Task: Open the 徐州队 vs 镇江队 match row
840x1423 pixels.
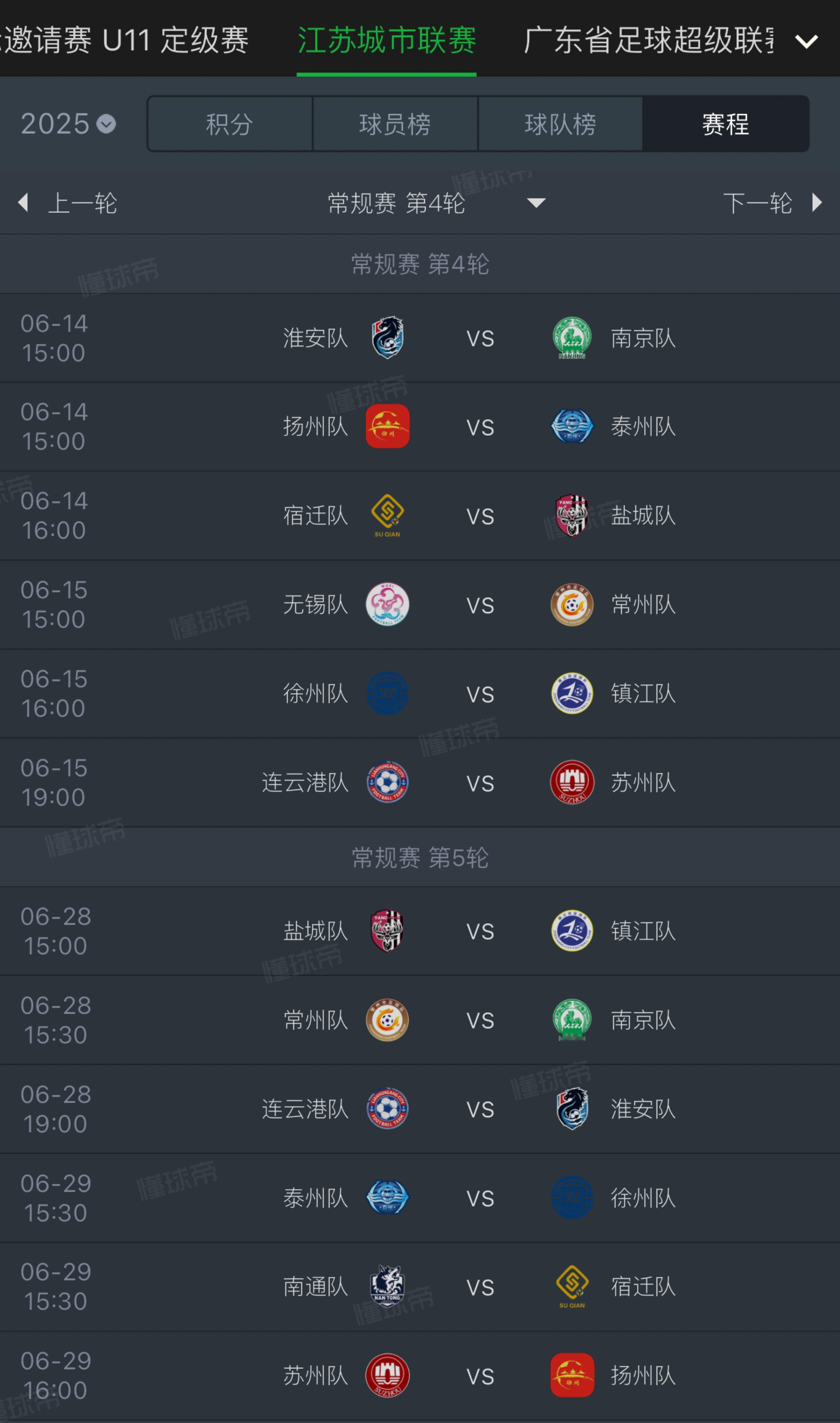Action: click(420, 694)
